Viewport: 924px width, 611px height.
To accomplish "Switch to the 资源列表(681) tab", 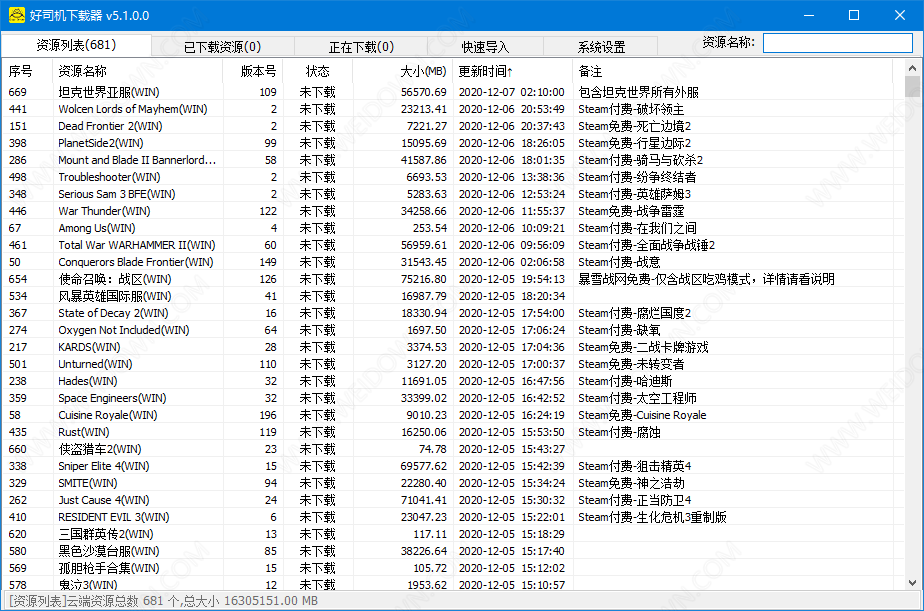I will point(77,45).
